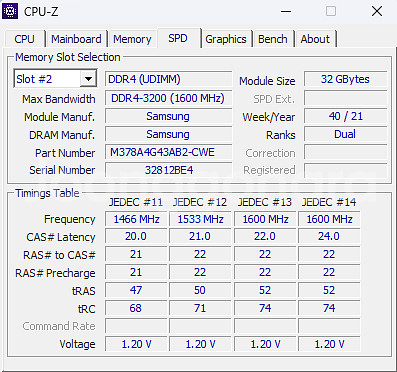Click JEDEC #14 tRC value 74

point(329,308)
